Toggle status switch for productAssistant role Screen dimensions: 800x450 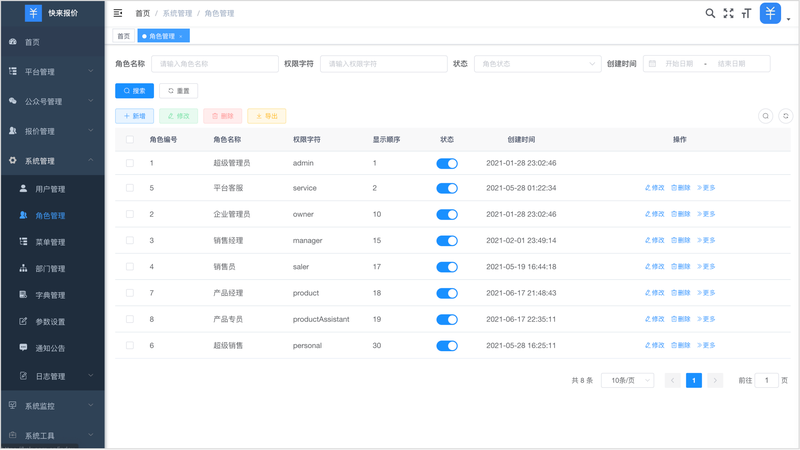tap(447, 319)
